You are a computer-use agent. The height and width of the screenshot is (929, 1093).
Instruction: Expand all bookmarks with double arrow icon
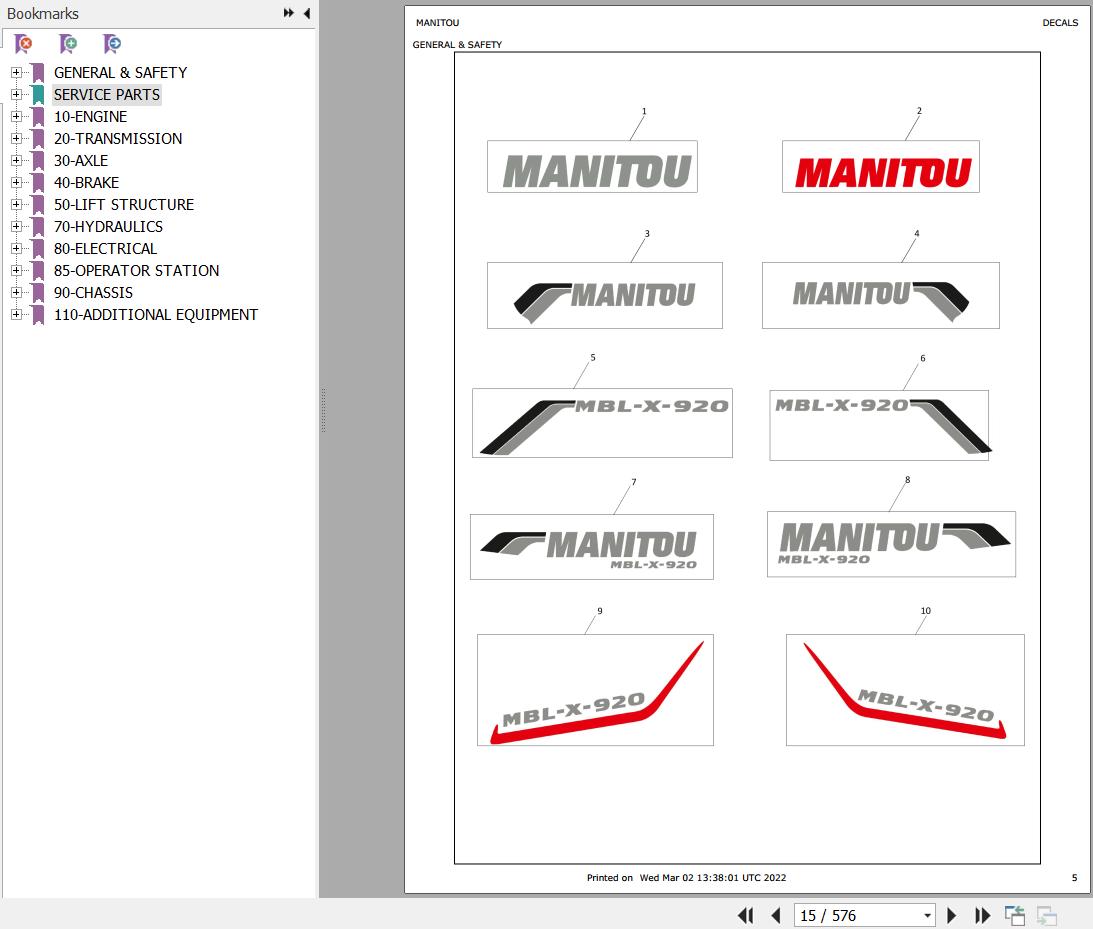pos(289,13)
